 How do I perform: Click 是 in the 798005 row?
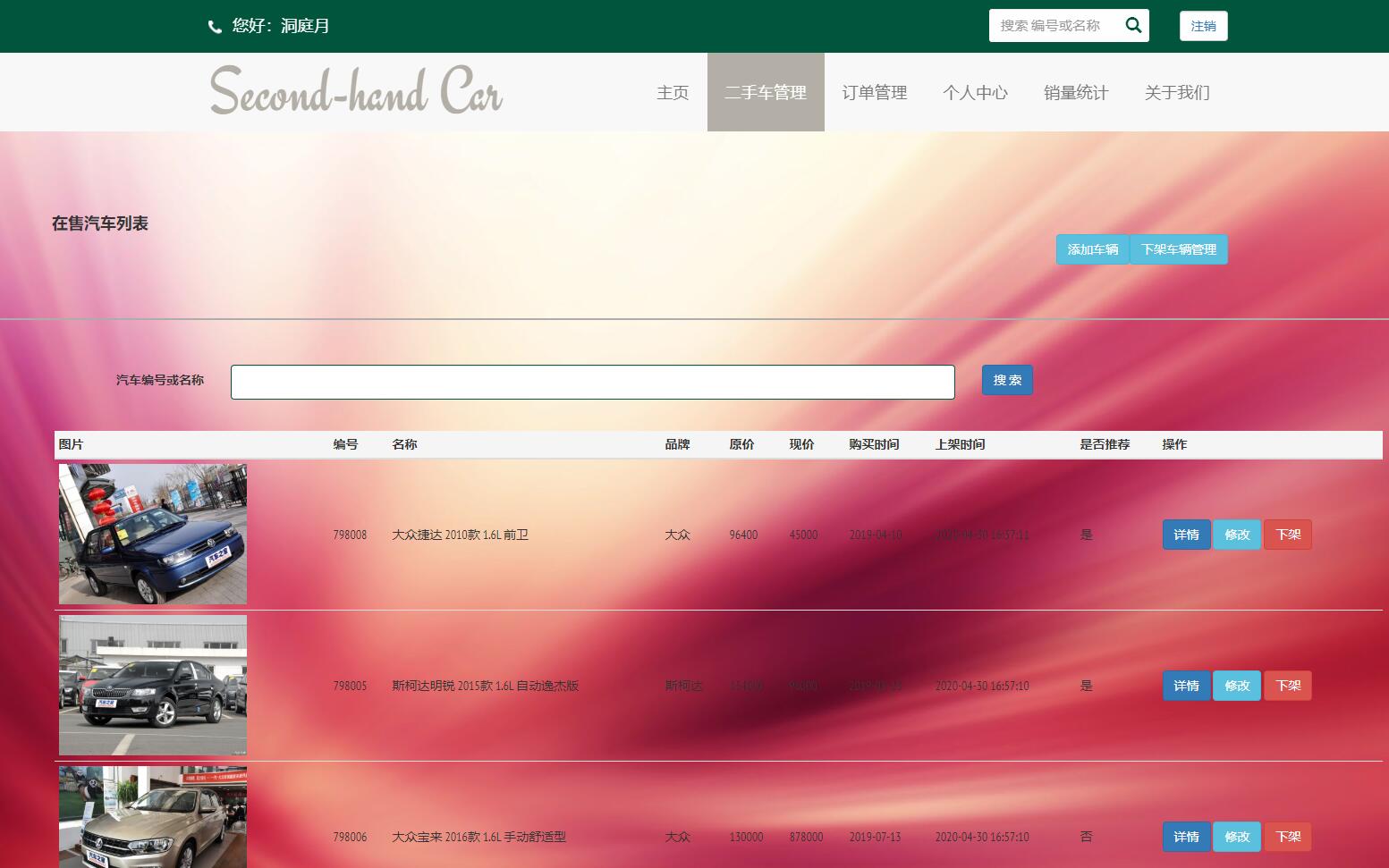click(1087, 686)
